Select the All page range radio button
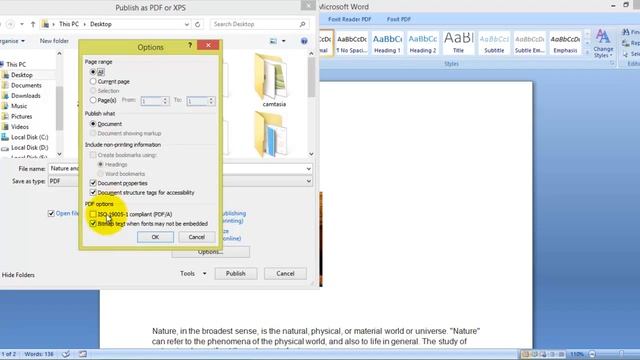The height and width of the screenshot is (360, 640). coord(93,72)
